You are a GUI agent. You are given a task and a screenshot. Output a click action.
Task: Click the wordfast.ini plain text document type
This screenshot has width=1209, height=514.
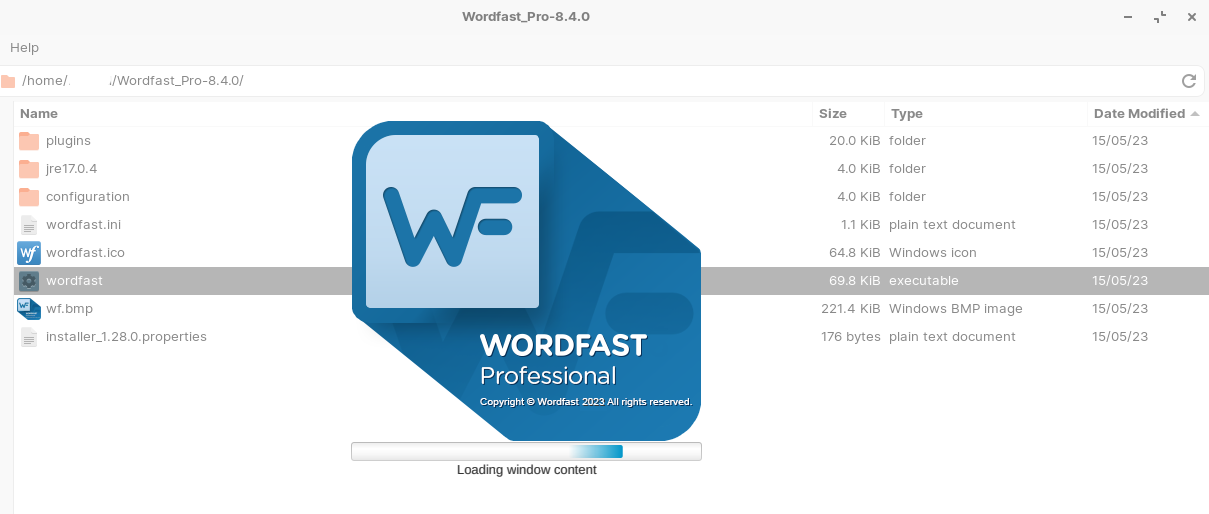coord(952,225)
